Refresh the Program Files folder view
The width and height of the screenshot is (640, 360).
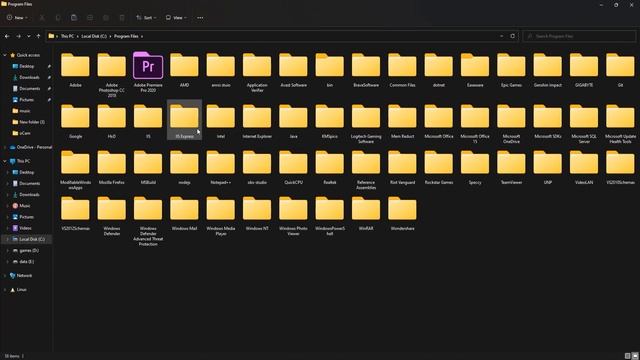513,36
